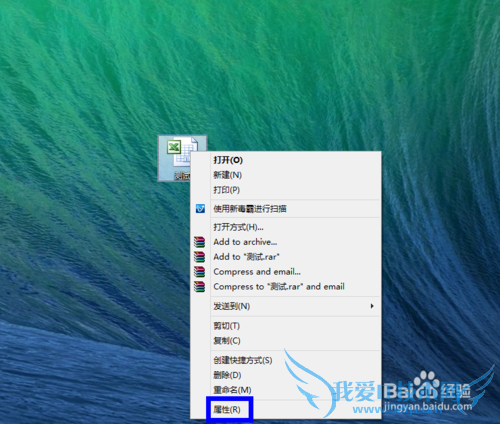Select 使用新毒霸进行扫描 menu entry
The width and height of the screenshot is (500, 424).
pyautogui.click(x=286, y=209)
